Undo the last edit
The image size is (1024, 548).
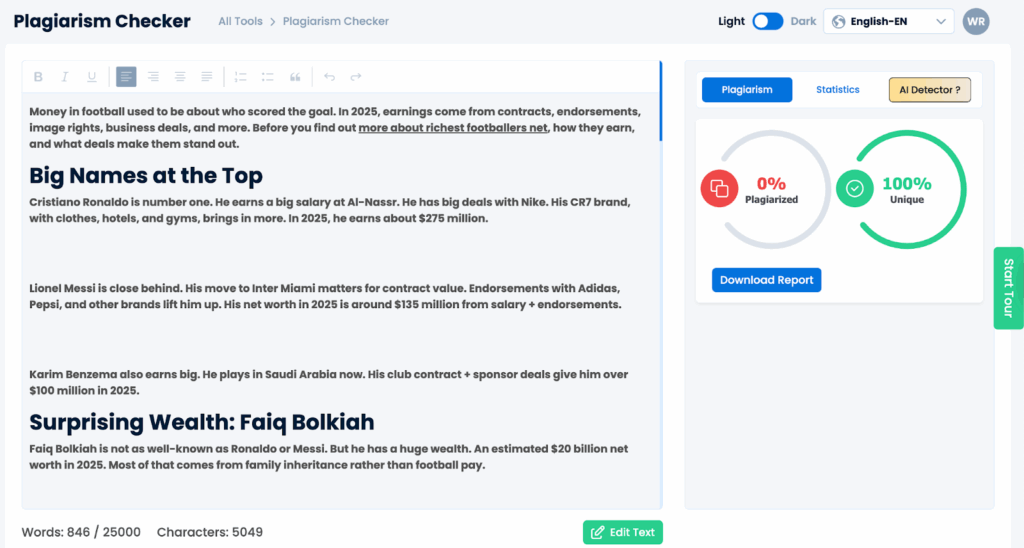329,77
